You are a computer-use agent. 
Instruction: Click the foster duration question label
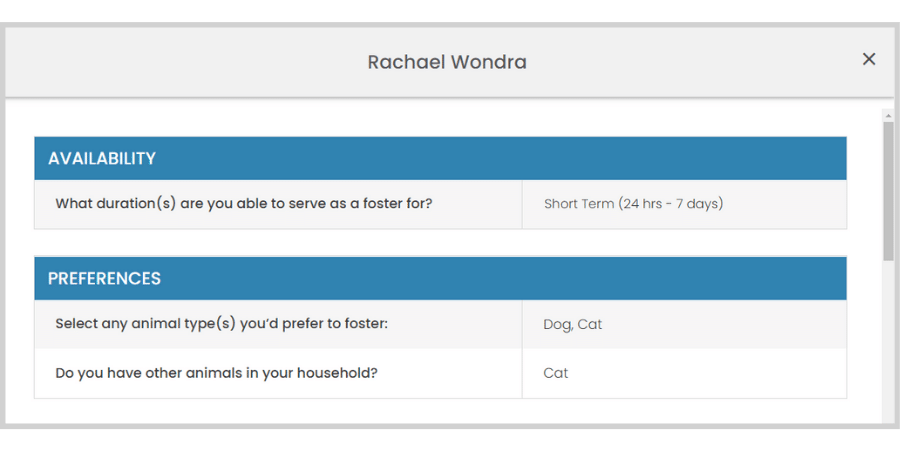point(244,204)
